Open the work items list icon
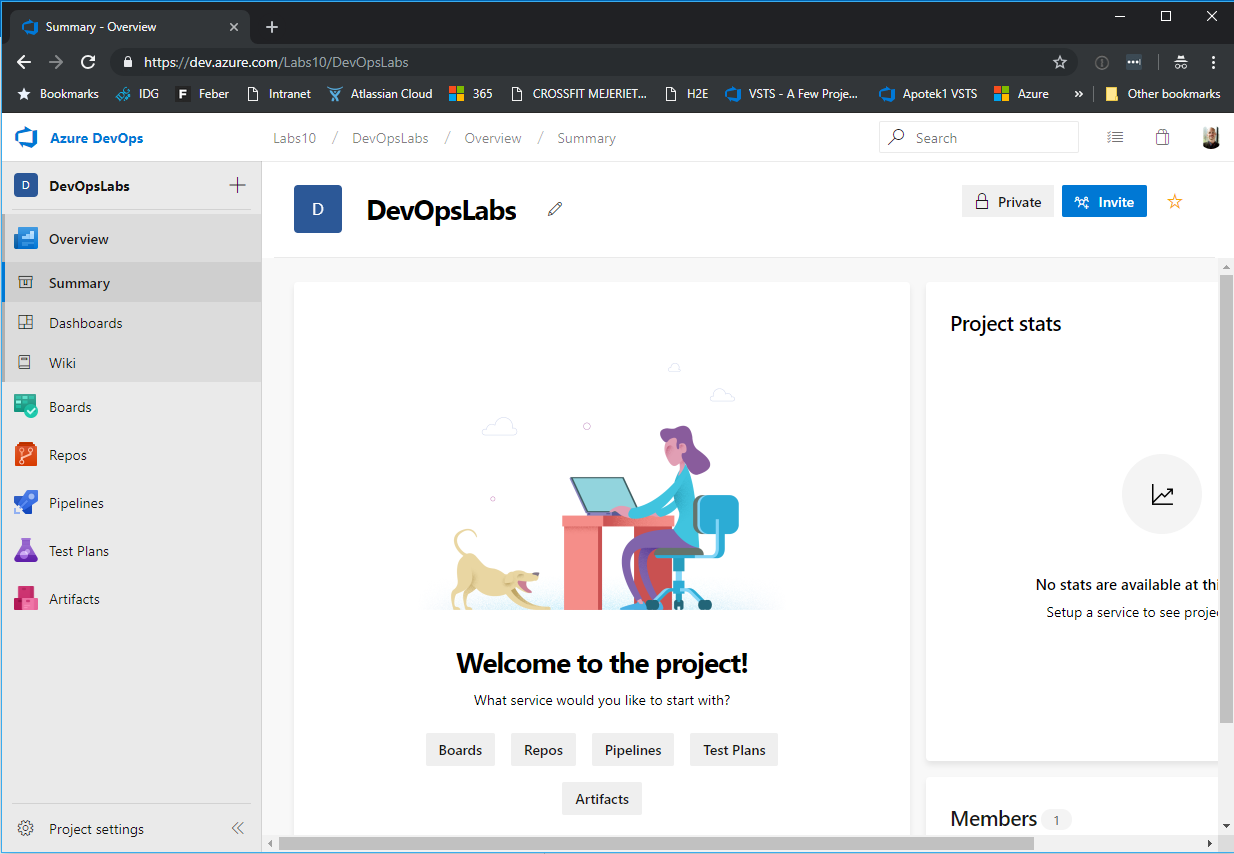 click(x=1115, y=138)
